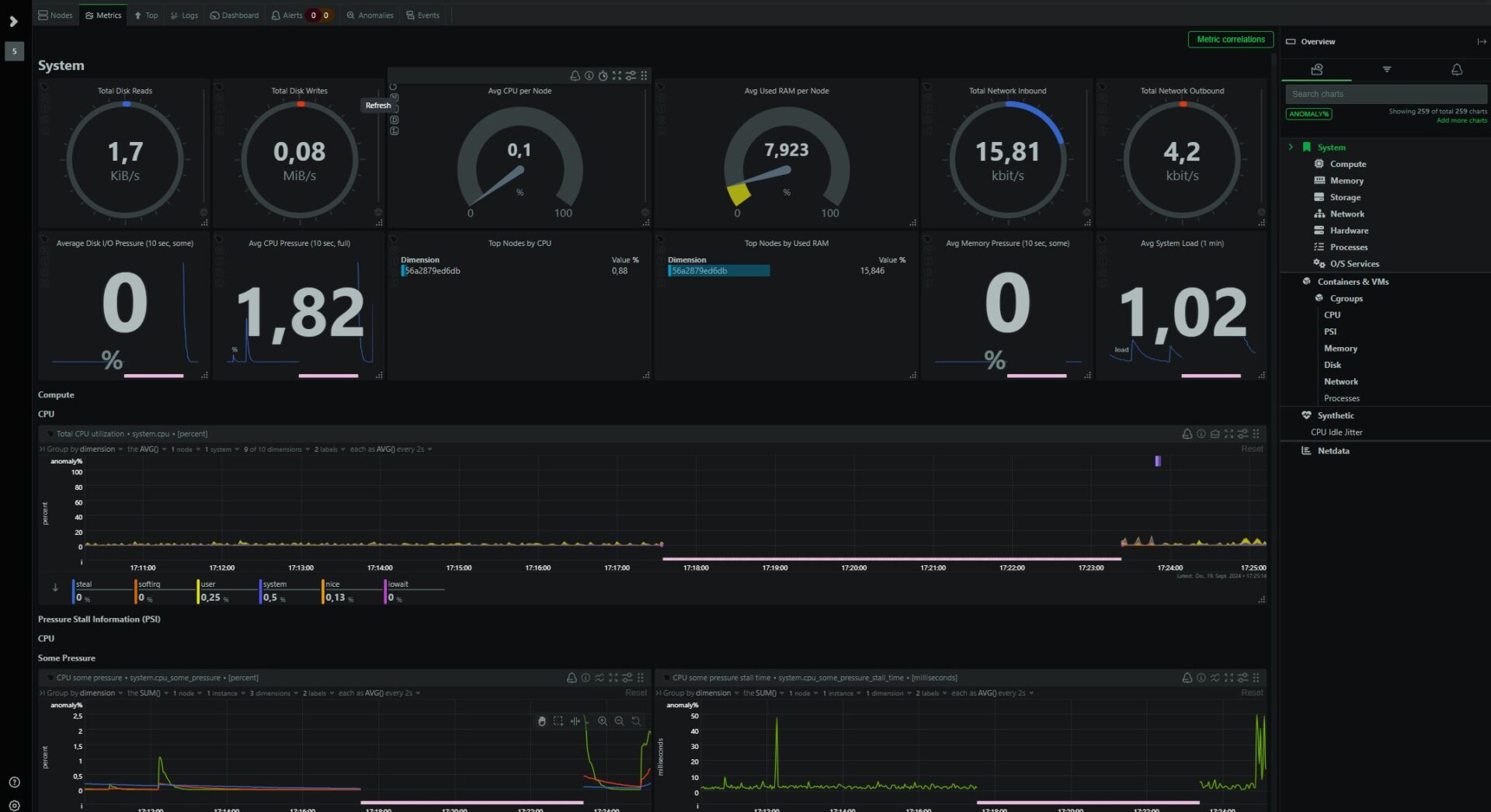Enter fullscreen on the Total CPU utilization chart
The width and height of the screenshot is (1491, 812).
(x=1228, y=434)
